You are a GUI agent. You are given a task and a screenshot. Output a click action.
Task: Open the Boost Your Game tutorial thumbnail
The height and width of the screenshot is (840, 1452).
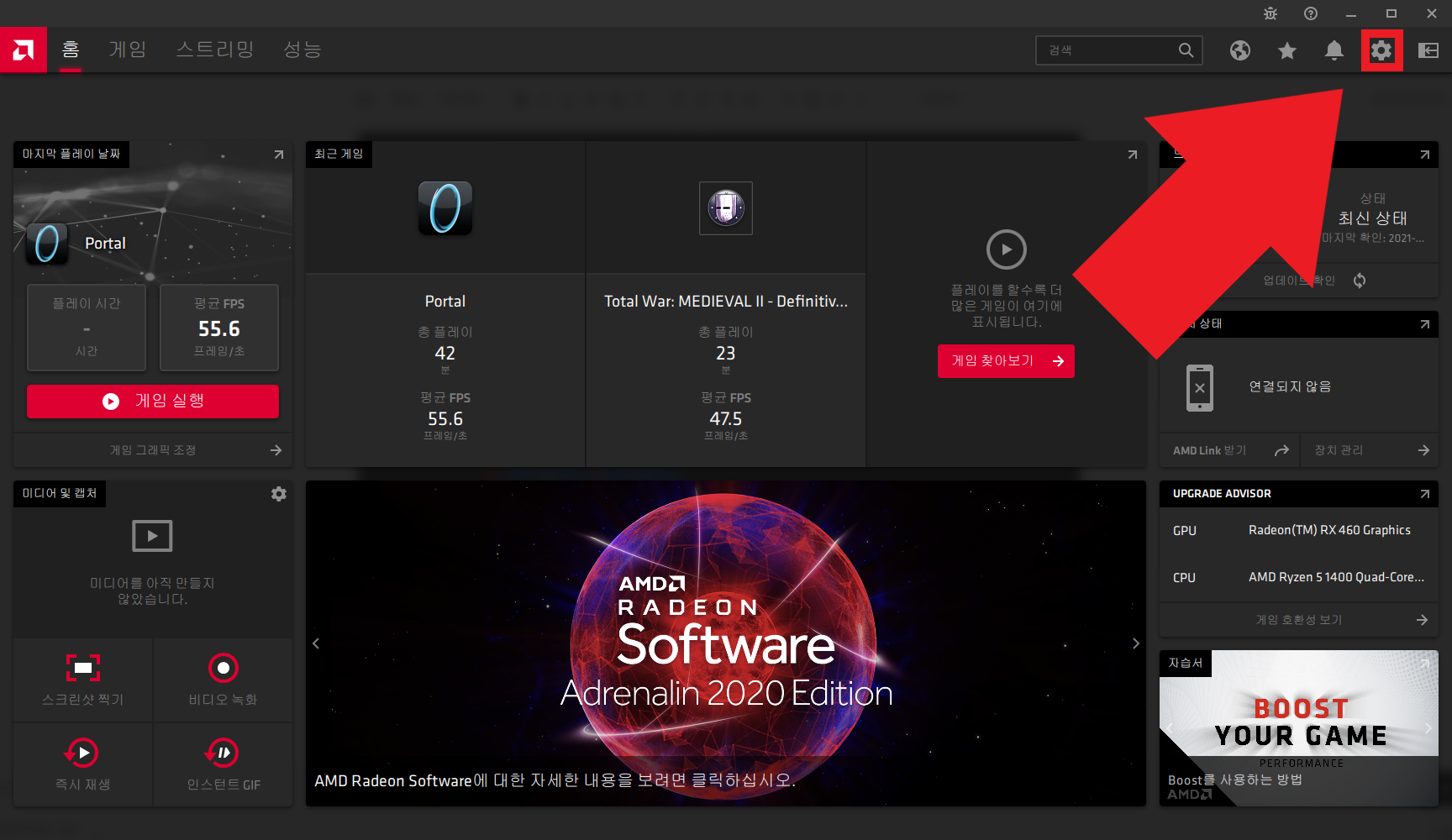point(1299,728)
